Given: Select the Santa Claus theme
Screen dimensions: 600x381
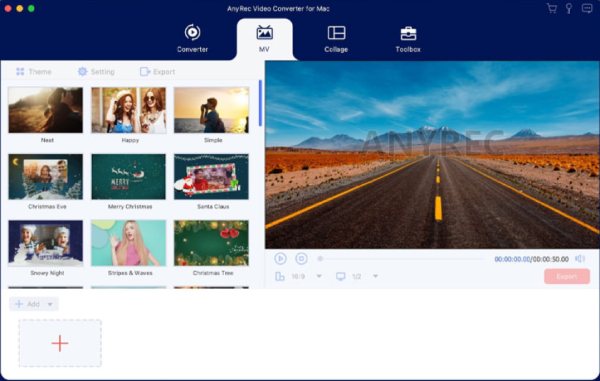Looking at the screenshot, I should (x=212, y=176).
